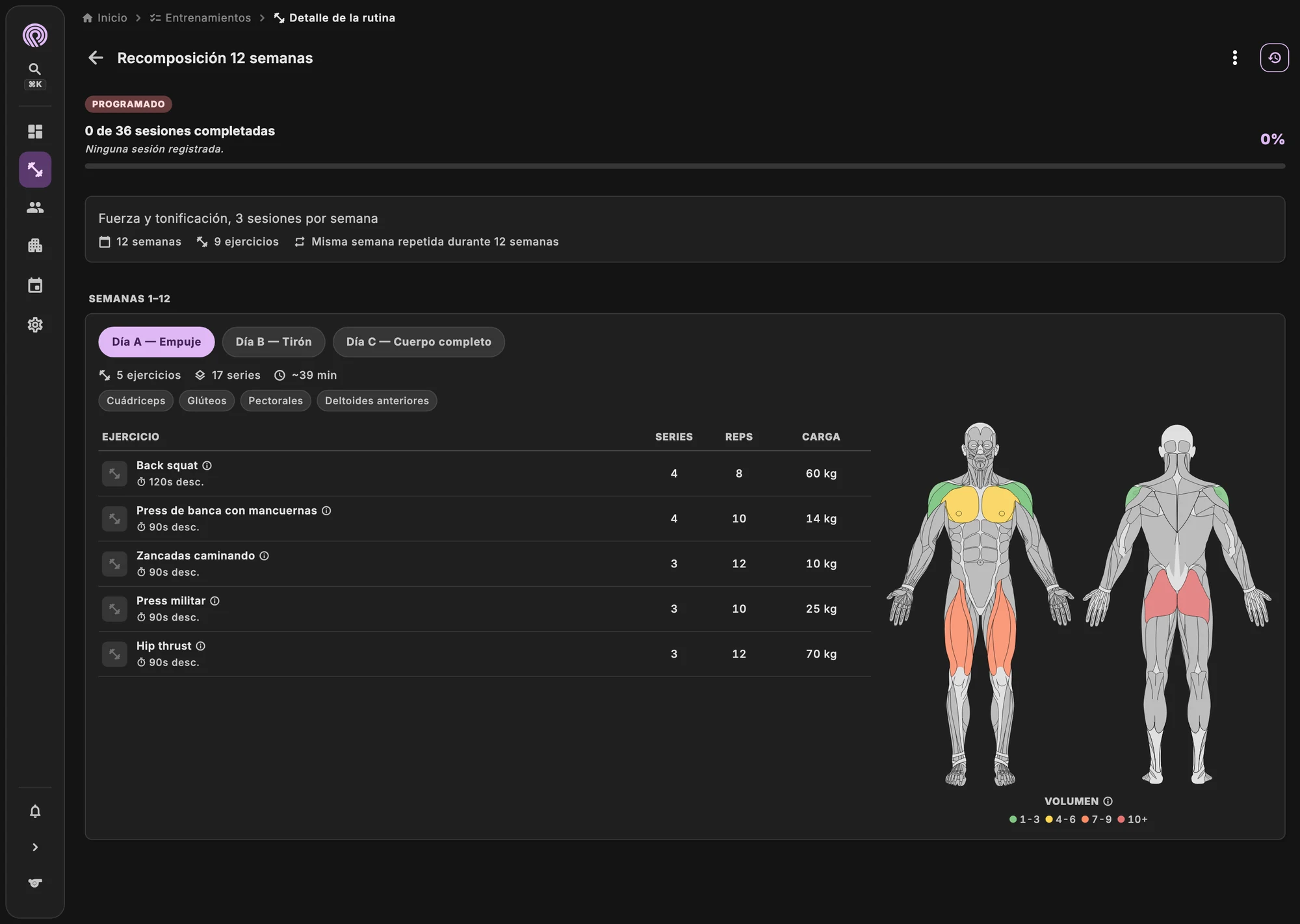The height and width of the screenshot is (924, 1300).
Task: Click the info icon by Zancadas caminando
Action: (264, 556)
